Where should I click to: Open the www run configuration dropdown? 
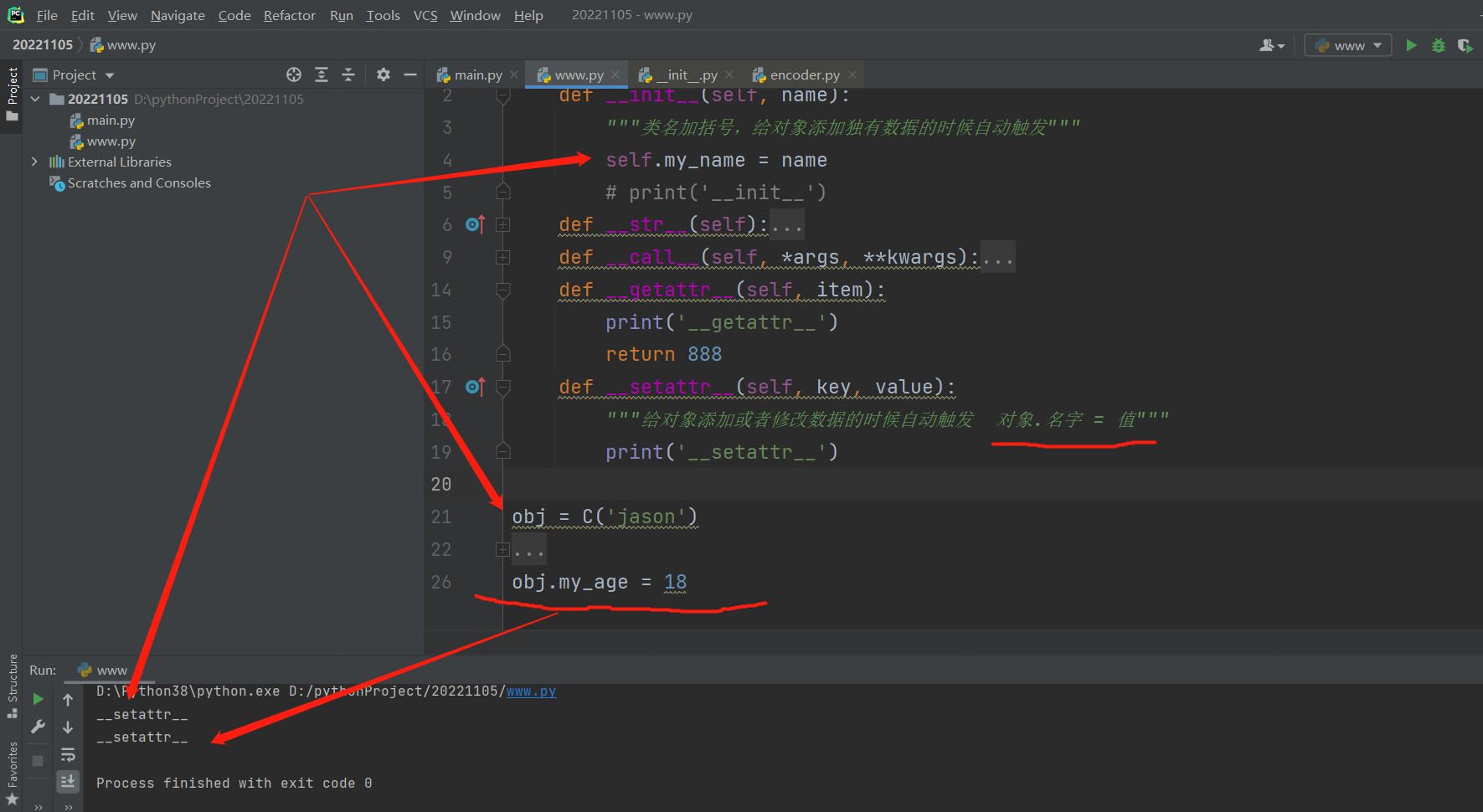coord(1348,45)
